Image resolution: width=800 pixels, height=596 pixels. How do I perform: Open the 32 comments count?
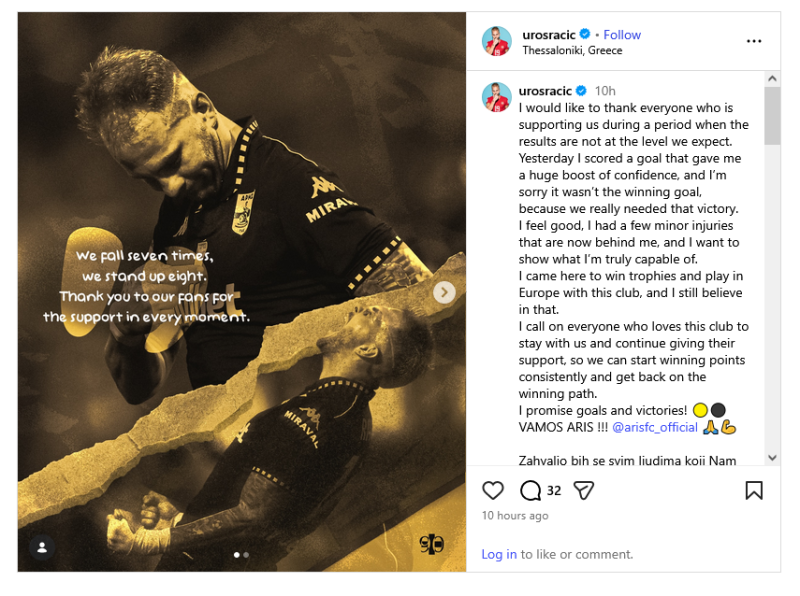coord(554,490)
